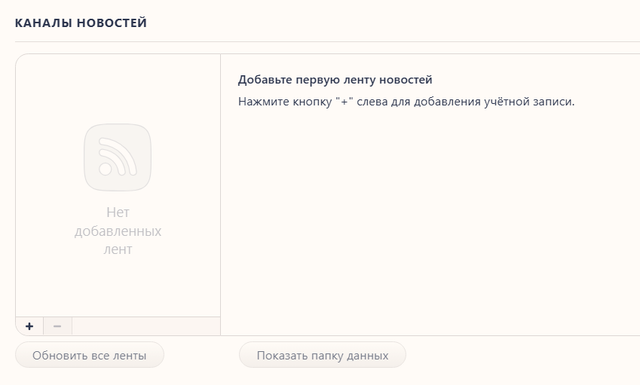Click the greyed RSS feed placeholder icon
This screenshot has width=640, height=385.
click(118, 157)
